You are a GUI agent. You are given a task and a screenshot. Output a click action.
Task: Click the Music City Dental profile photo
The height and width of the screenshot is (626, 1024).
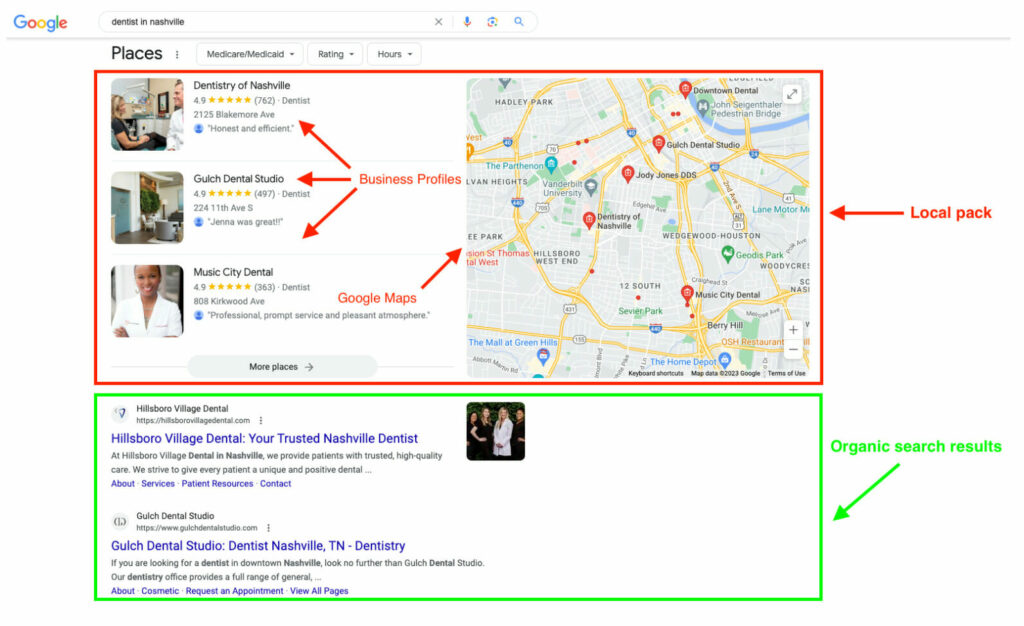(x=147, y=300)
